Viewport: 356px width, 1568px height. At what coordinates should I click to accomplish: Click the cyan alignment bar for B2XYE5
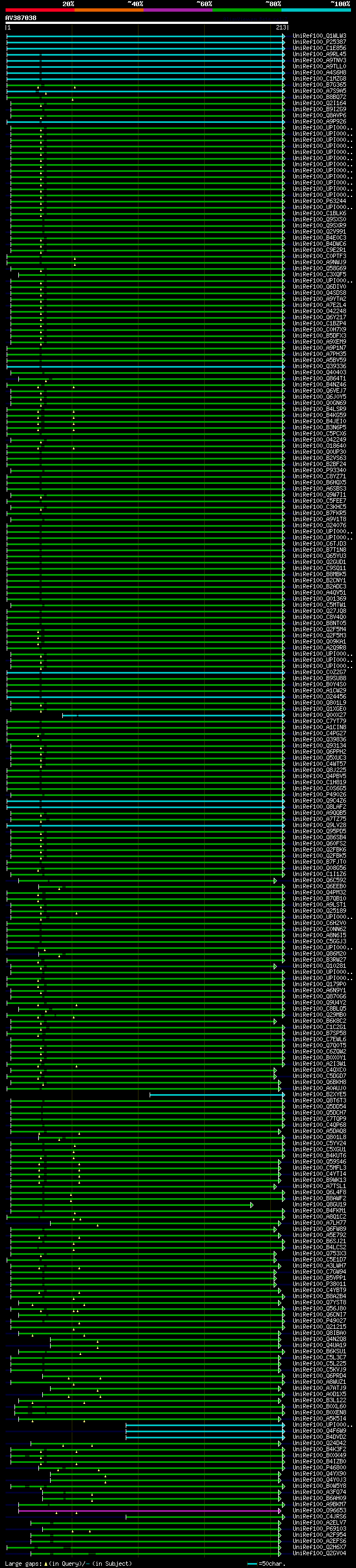click(x=216, y=1095)
